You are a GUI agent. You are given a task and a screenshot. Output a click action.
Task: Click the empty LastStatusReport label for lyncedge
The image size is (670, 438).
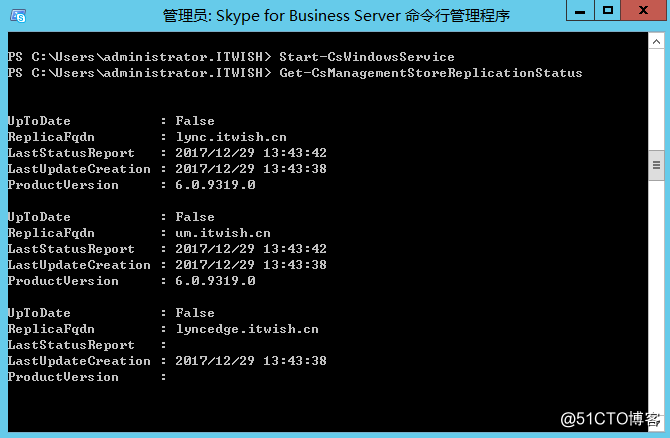tap(71, 345)
